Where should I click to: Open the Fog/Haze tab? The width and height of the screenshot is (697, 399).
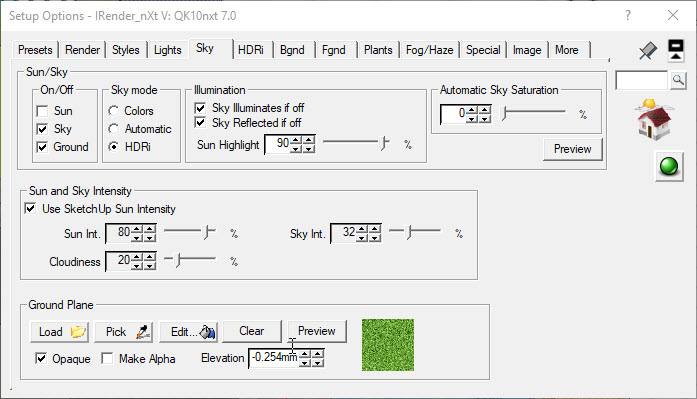click(429, 50)
